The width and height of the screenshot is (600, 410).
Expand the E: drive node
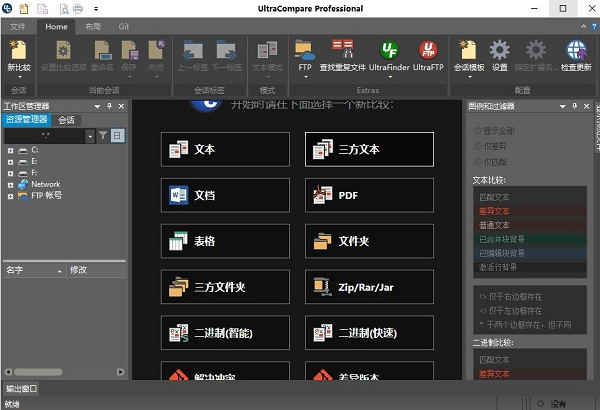pyautogui.click(x=11, y=162)
